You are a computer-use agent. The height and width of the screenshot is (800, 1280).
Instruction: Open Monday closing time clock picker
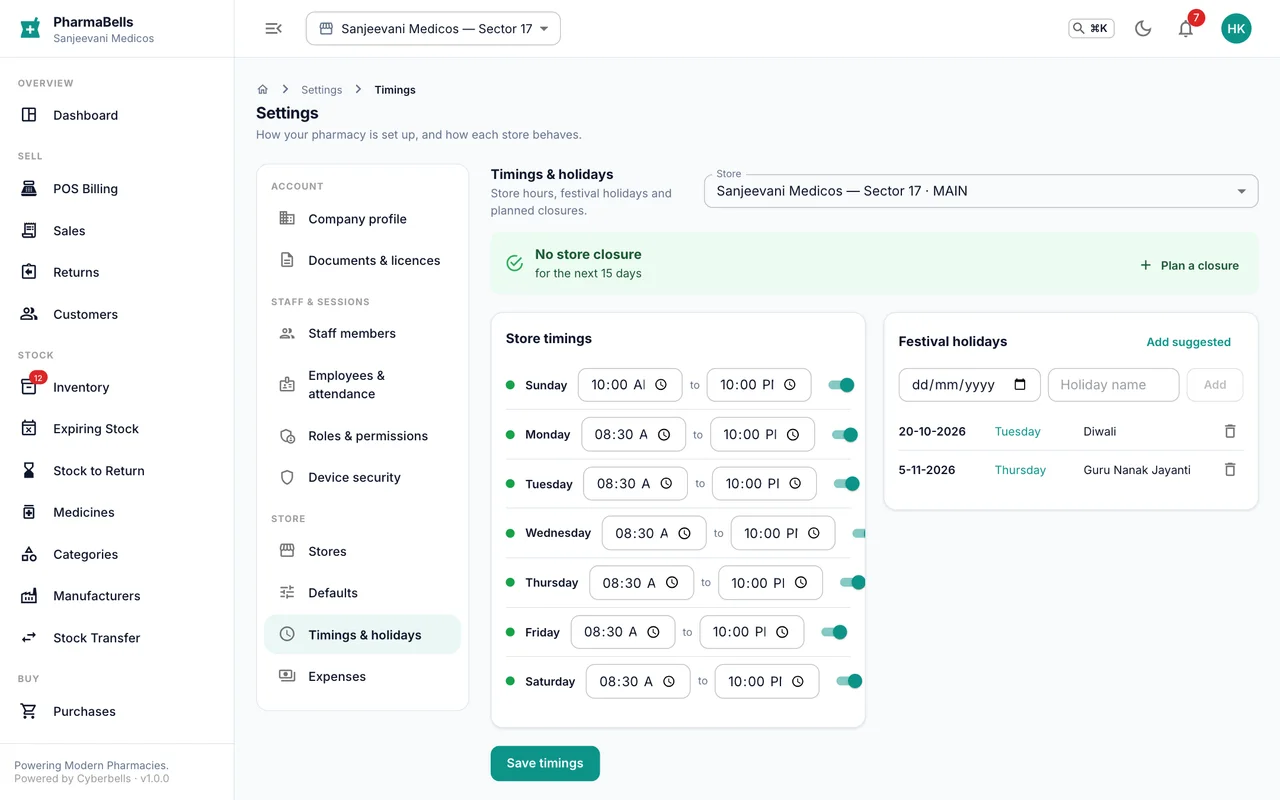tap(793, 435)
